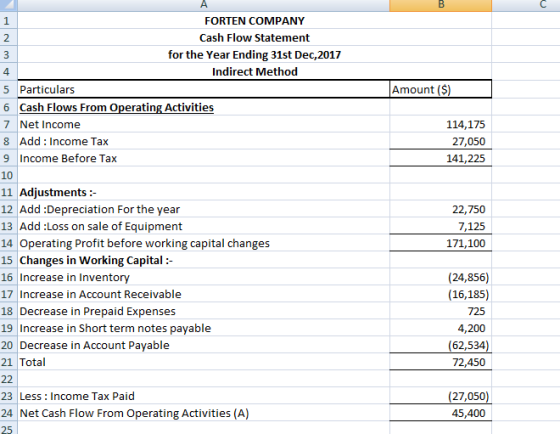
Task: Select row 16 header
Action: pyautogui.click(x=9, y=277)
